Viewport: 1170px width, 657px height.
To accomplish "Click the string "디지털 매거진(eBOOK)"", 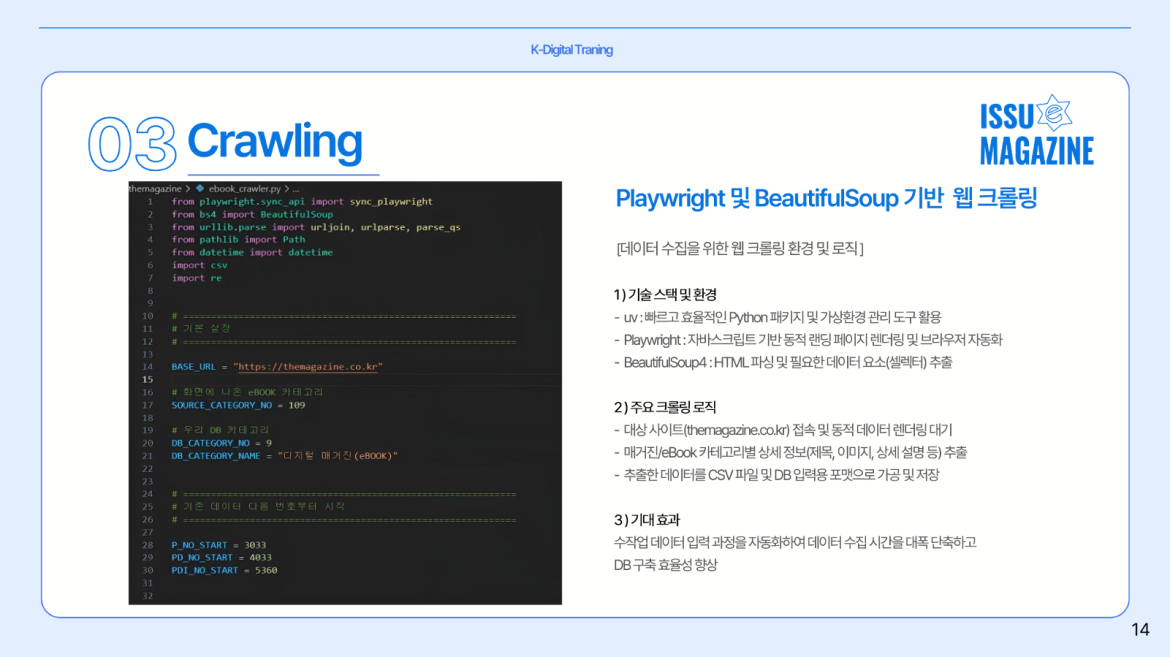I will (337, 455).
